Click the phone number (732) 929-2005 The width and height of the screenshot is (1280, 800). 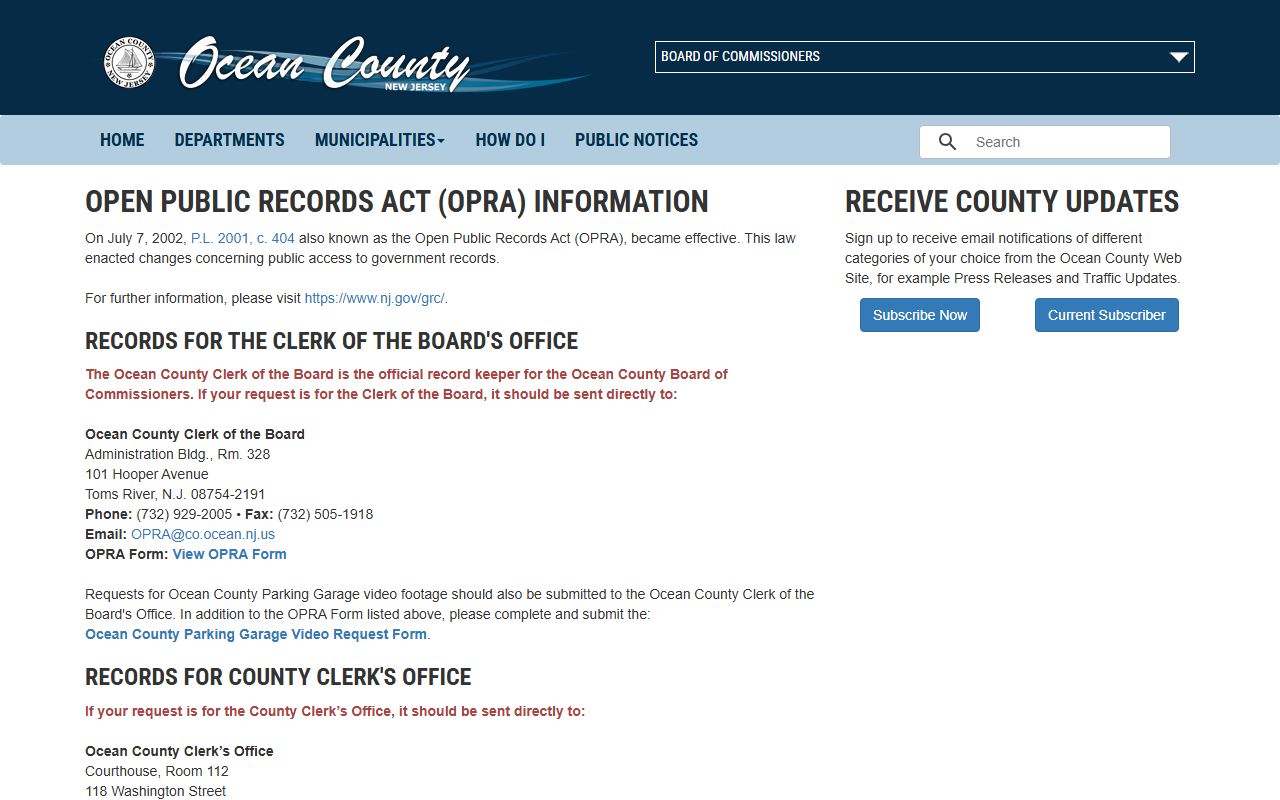click(184, 514)
